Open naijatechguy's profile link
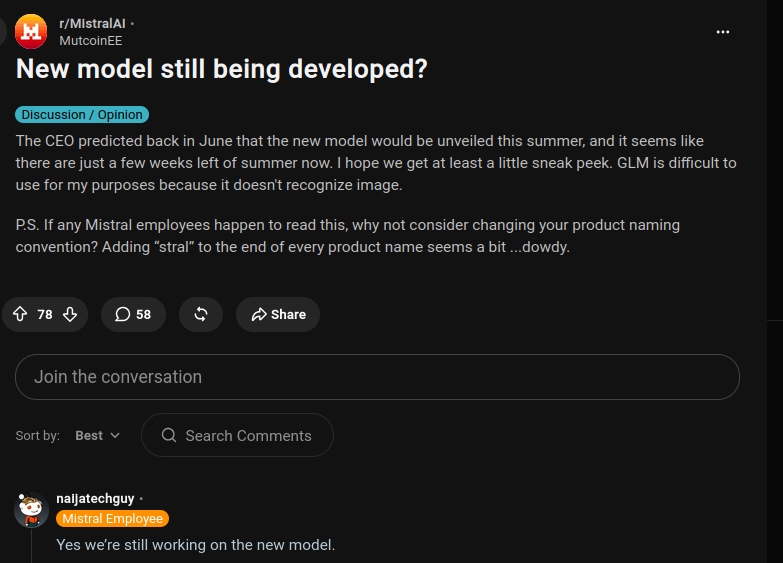The height and width of the screenshot is (563, 783). click(x=95, y=499)
